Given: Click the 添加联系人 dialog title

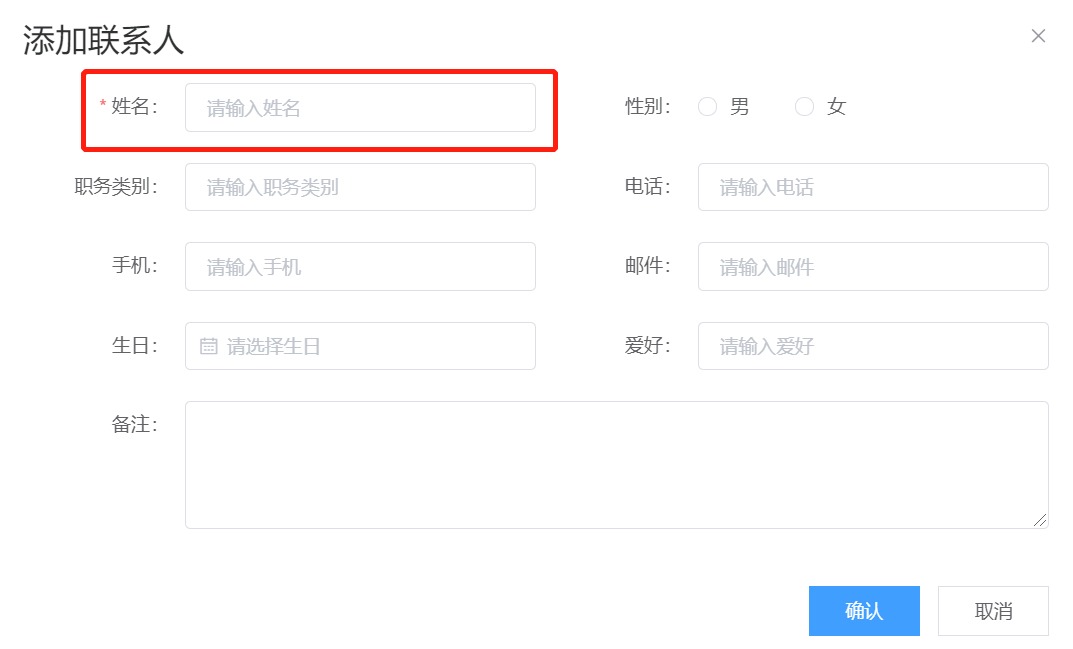Looking at the screenshot, I should (x=104, y=40).
